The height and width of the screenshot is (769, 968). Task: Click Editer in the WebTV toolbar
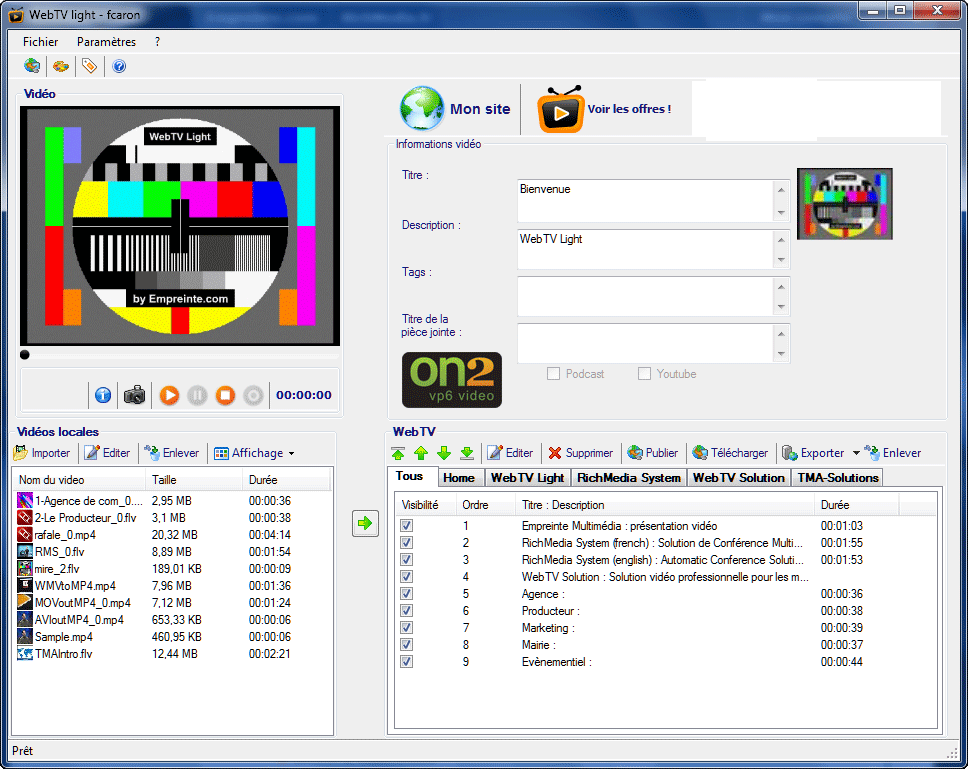click(511, 453)
